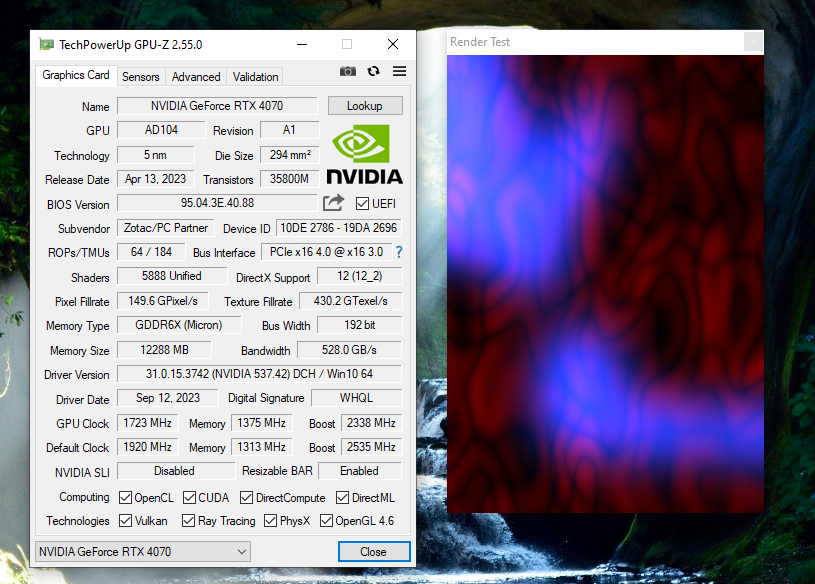Viewport: 815px width, 584px height.
Task: Click the Default Clock field 1920 MHz
Action: 148,447
